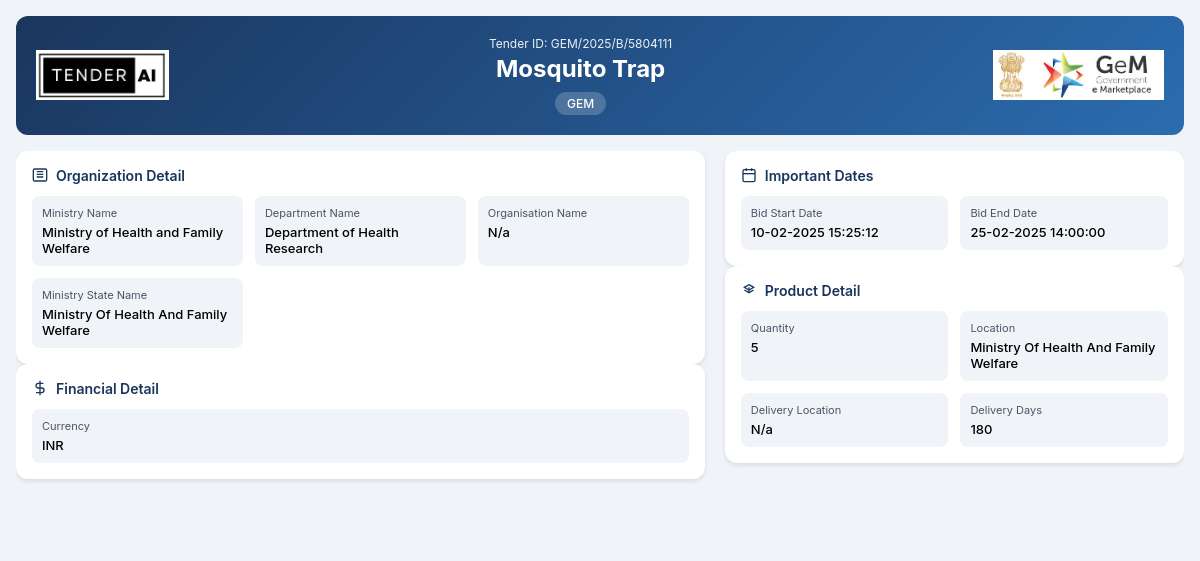Image resolution: width=1200 pixels, height=561 pixels.
Task: Click the Mosquito Trap heading
Action: (580, 68)
